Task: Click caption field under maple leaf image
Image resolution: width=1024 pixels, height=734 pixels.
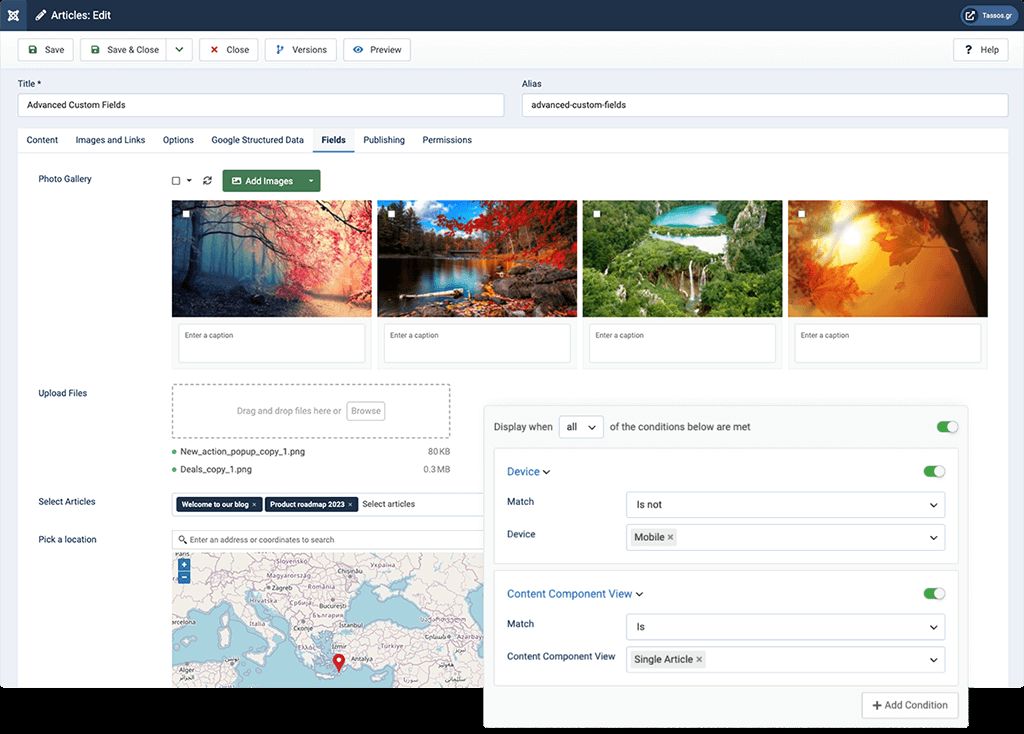Action: coord(888,343)
